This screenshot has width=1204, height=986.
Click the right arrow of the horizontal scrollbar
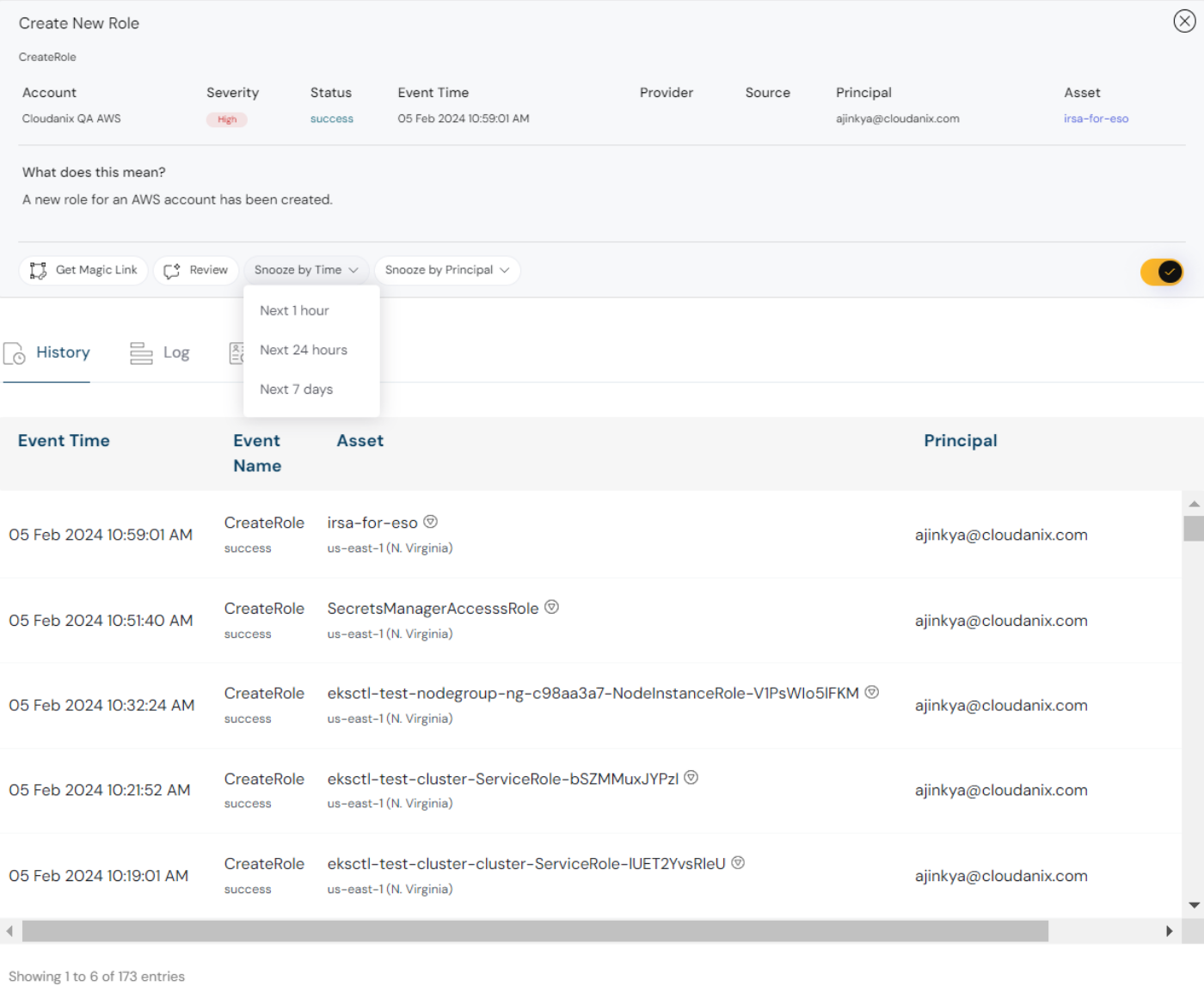point(1170,930)
